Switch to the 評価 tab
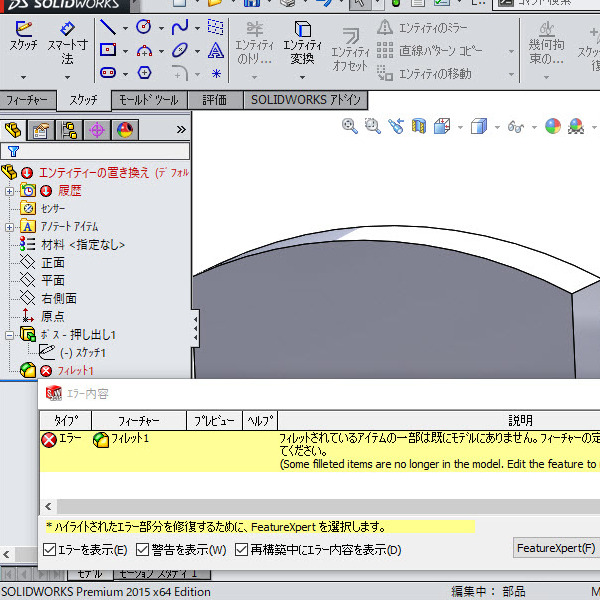600x600 pixels. pyautogui.click(x=215, y=100)
